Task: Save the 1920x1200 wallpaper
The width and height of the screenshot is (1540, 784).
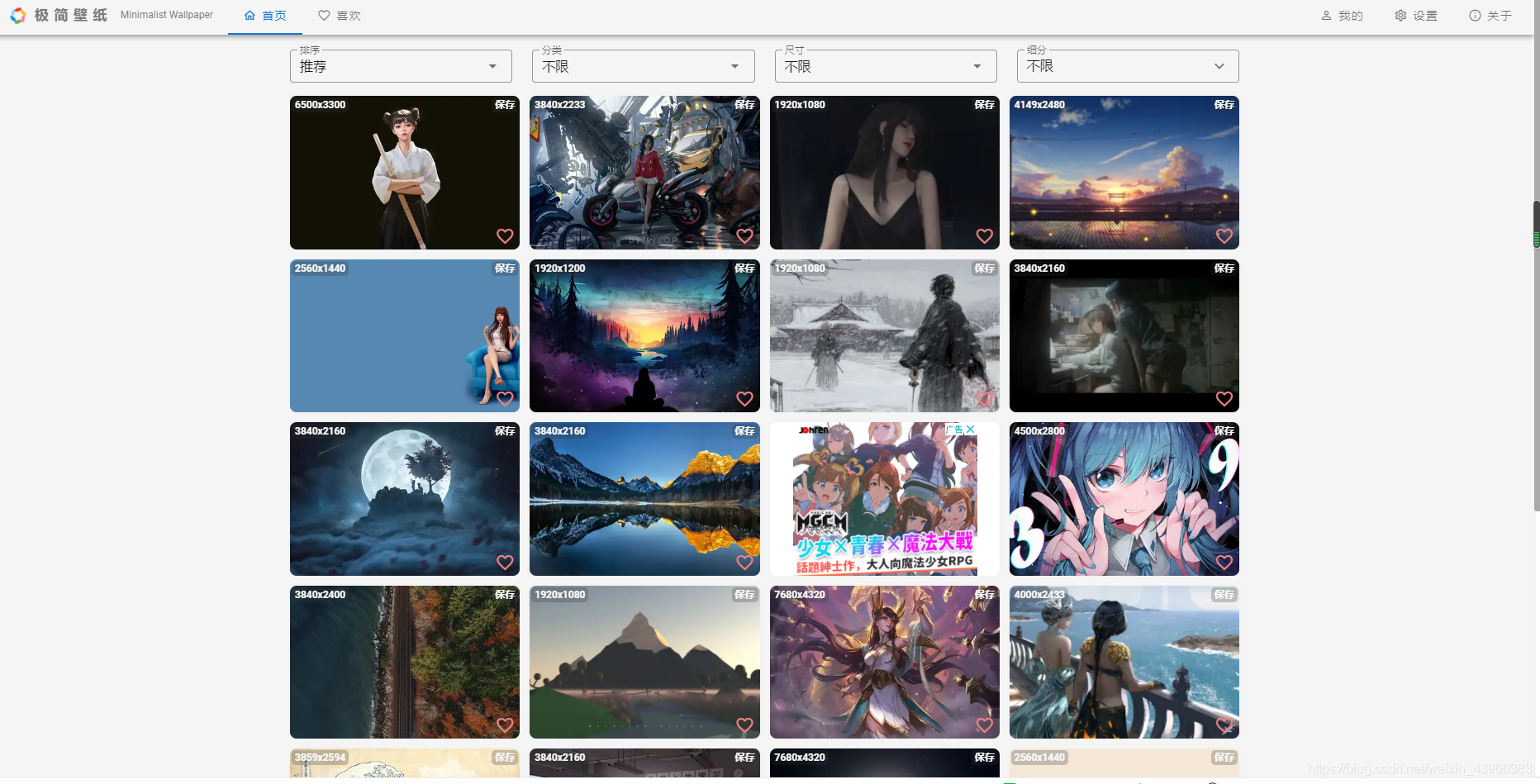Action: click(x=744, y=268)
